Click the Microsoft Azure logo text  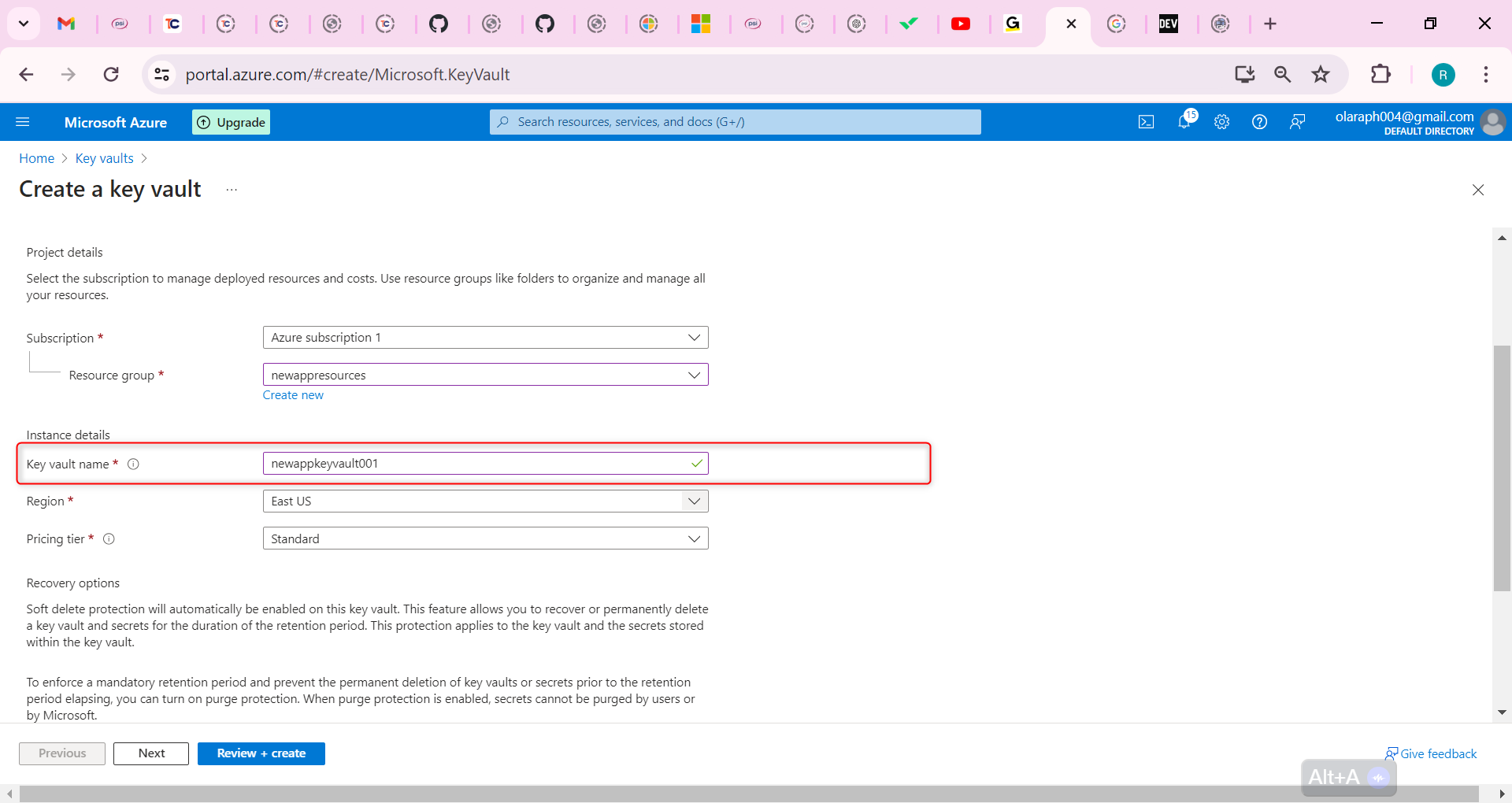tap(116, 122)
